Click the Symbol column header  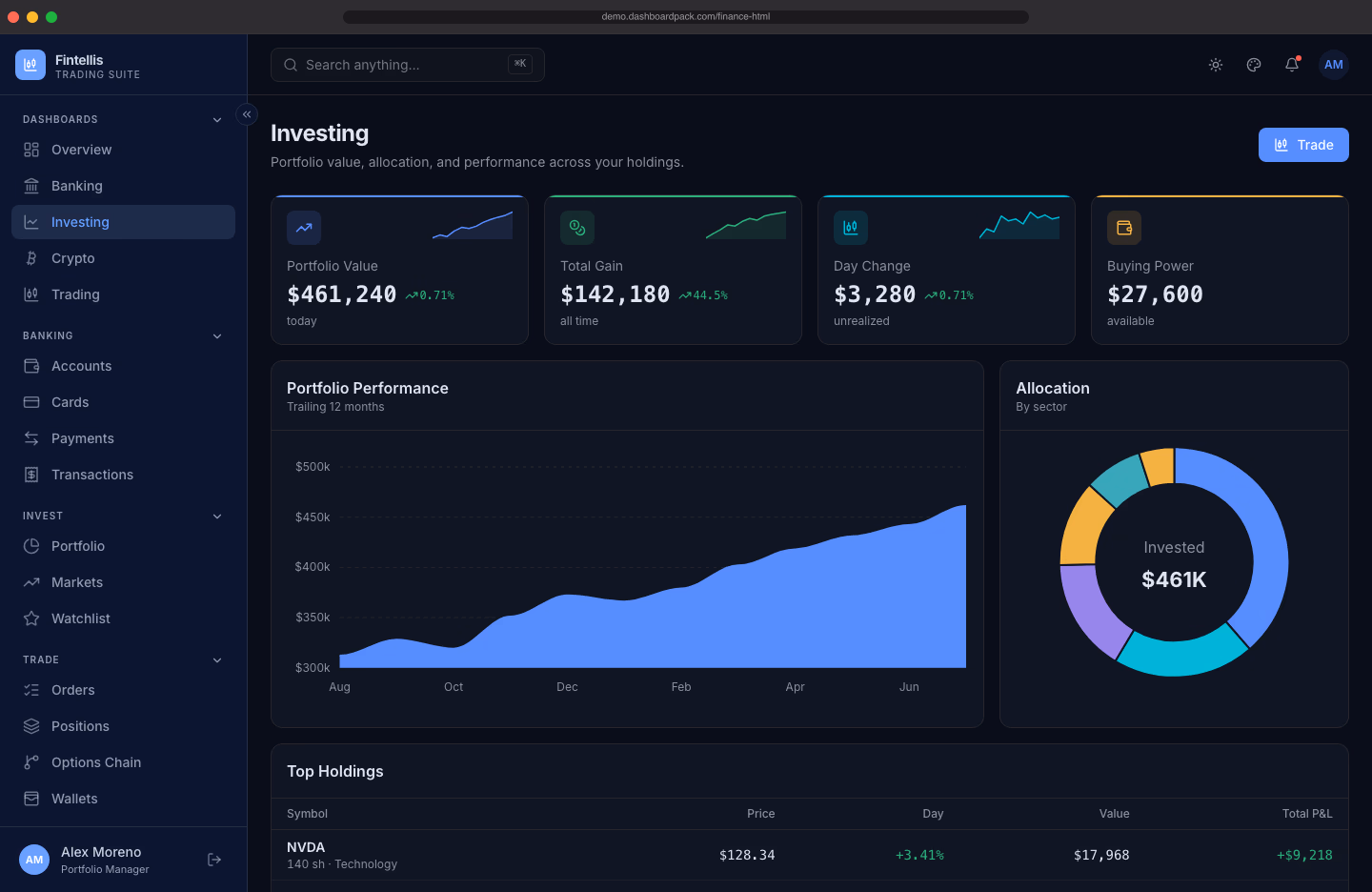(x=307, y=814)
